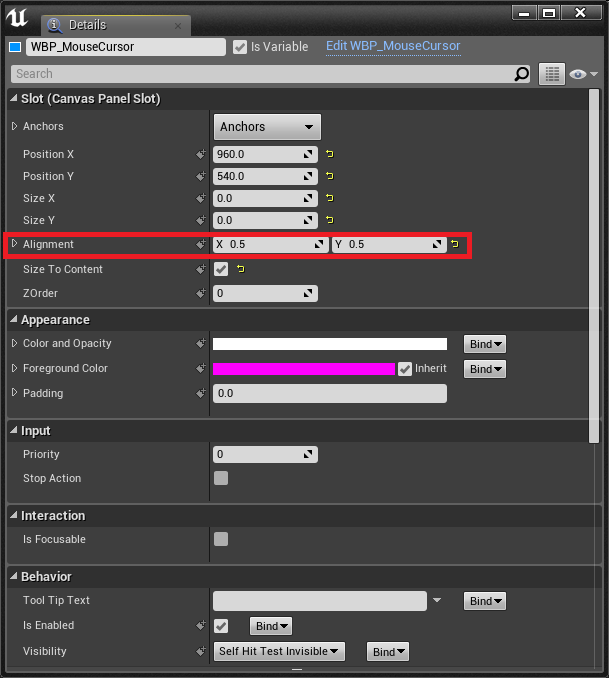Open Bind menu for Color and Opacity

click(x=485, y=344)
